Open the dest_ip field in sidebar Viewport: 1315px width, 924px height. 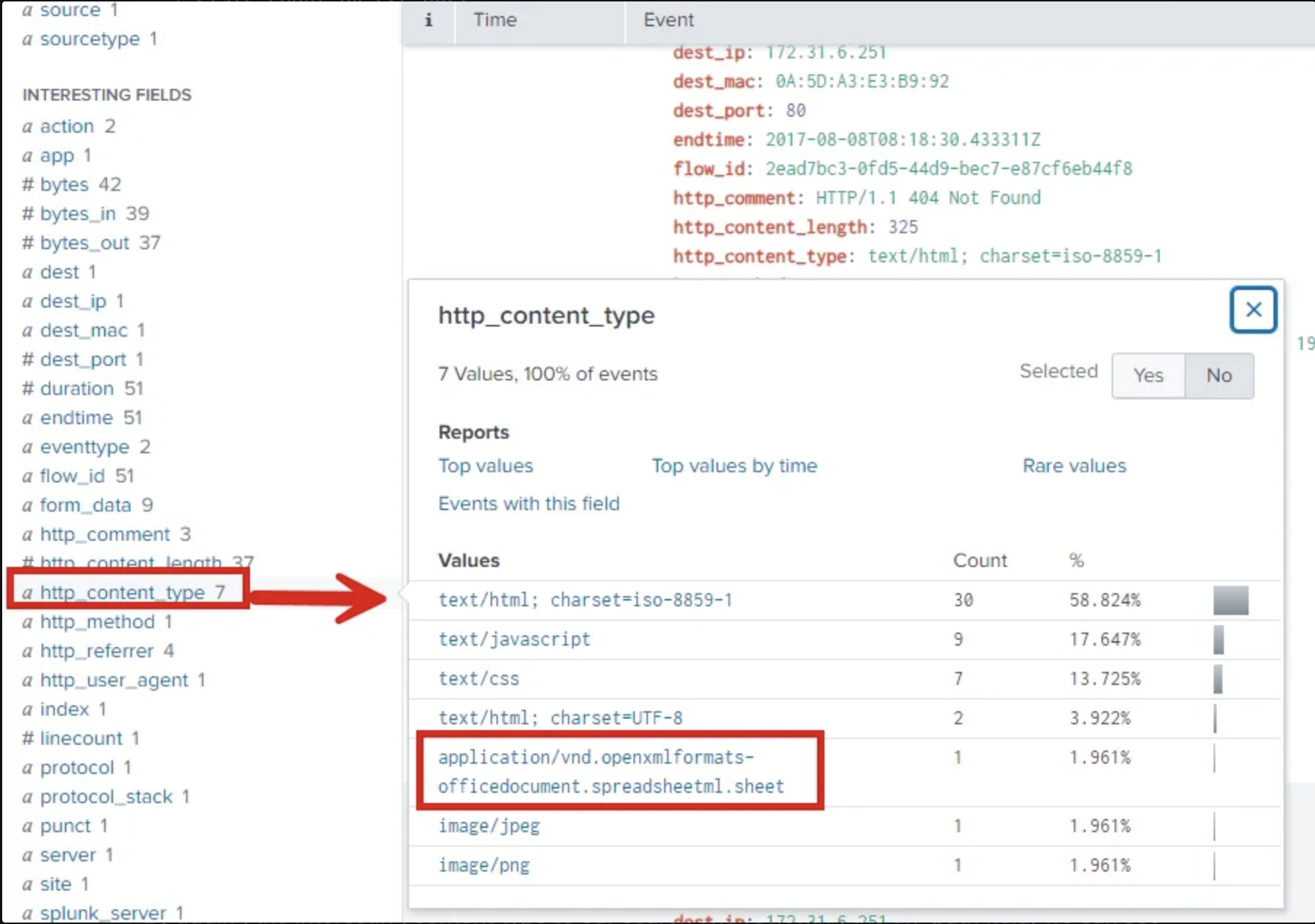coord(73,301)
